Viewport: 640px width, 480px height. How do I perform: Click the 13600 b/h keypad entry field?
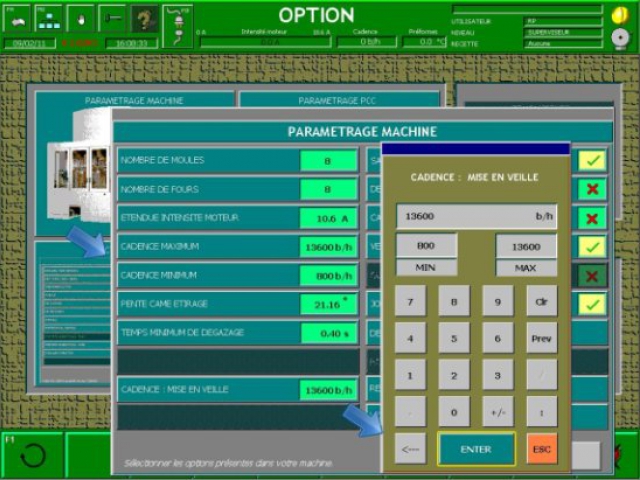point(476,216)
